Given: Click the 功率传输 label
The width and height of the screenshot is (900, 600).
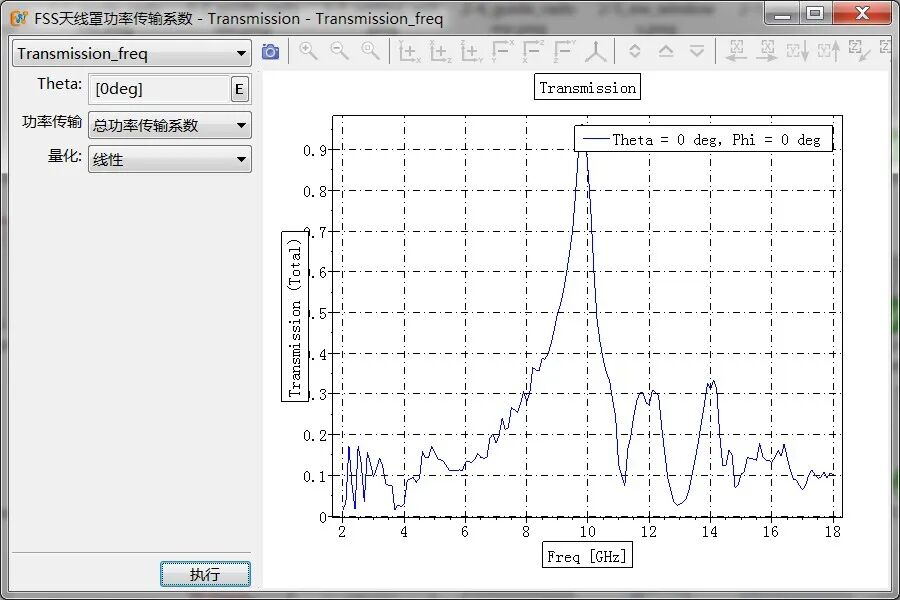Looking at the screenshot, I should pyautogui.click(x=52, y=122).
